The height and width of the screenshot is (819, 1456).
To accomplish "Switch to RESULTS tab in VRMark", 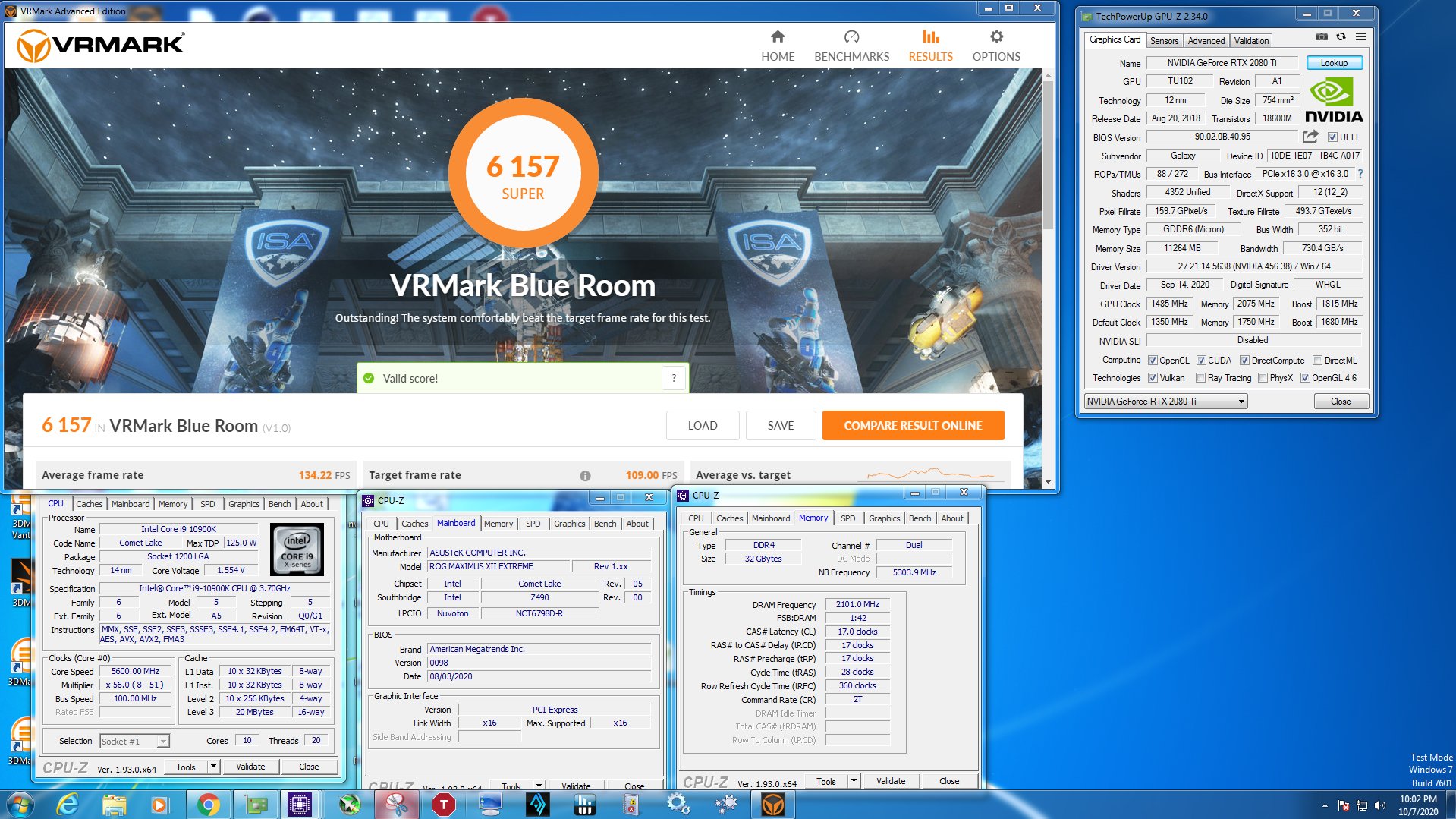I will click(x=930, y=46).
